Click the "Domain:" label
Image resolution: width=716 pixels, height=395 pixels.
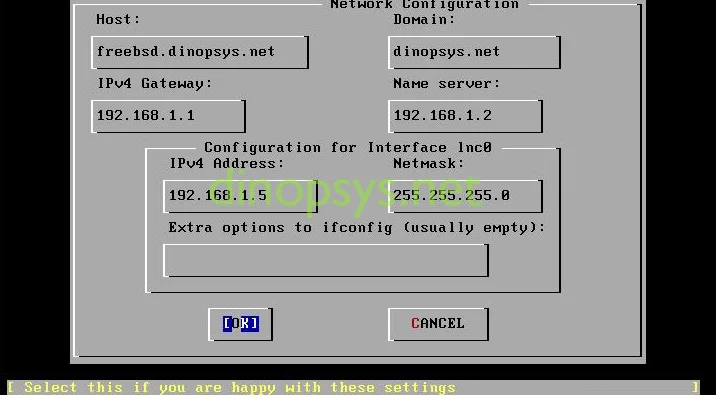pyautogui.click(x=424, y=20)
